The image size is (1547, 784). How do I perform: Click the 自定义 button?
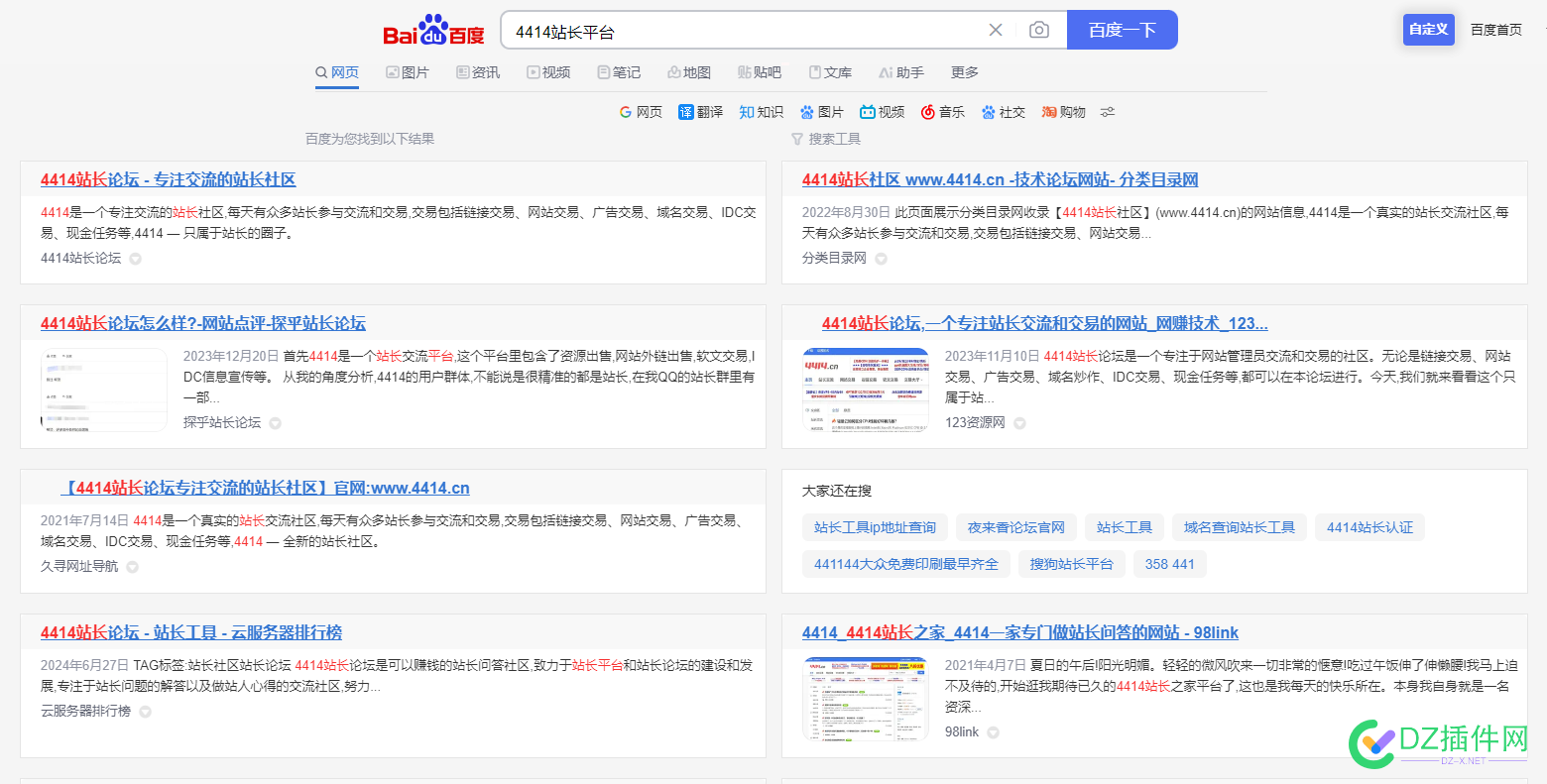(1428, 29)
